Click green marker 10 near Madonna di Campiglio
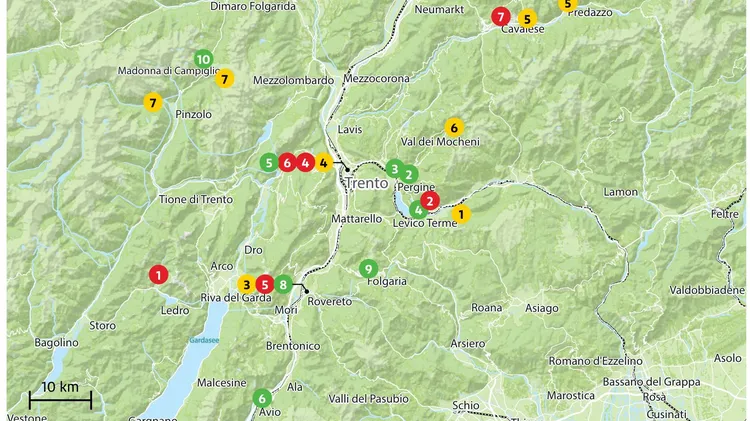 [x=204, y=59]
